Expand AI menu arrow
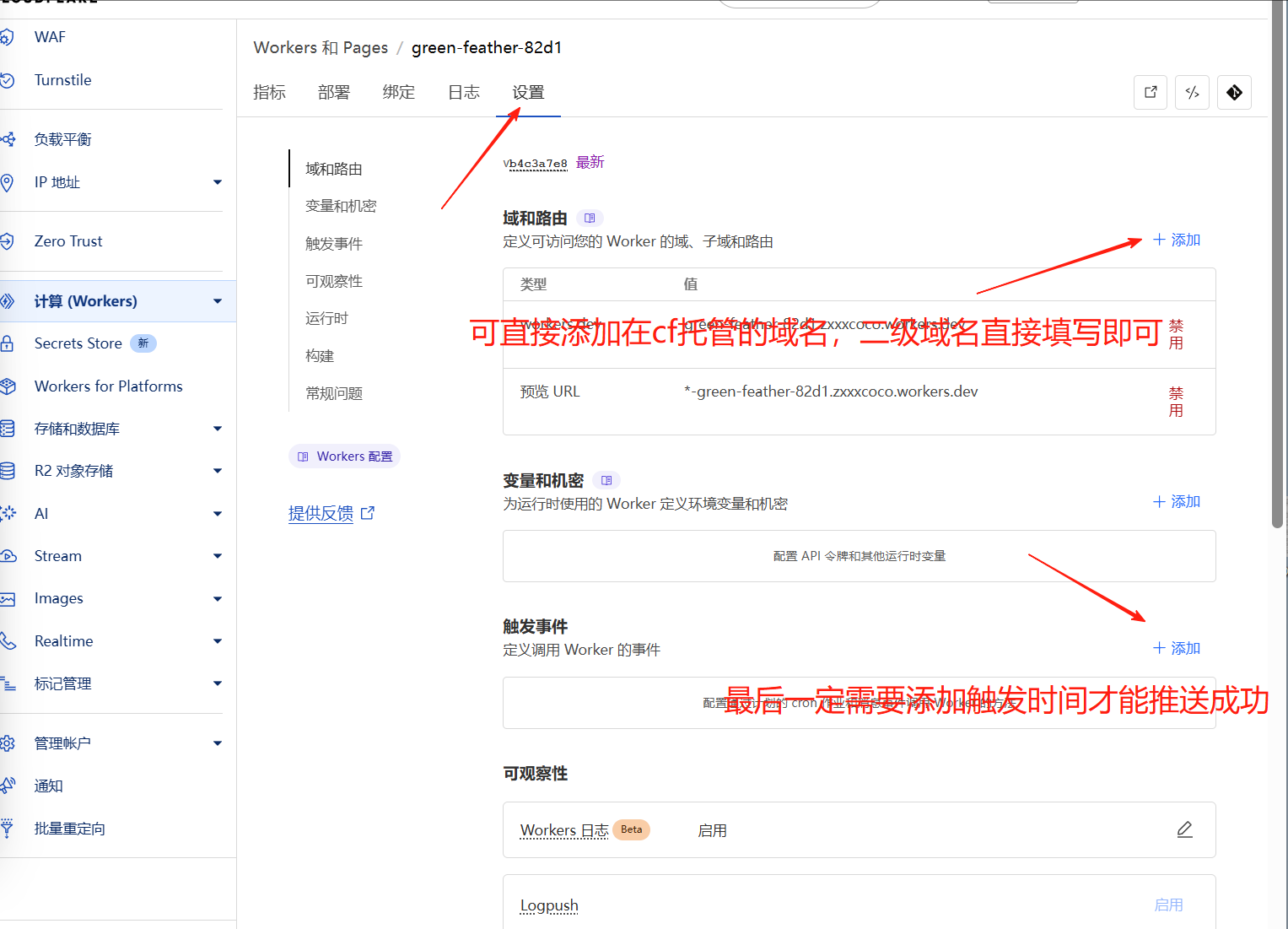The width and height of the screenshot is (1288, 929). [x=218, y=513]
